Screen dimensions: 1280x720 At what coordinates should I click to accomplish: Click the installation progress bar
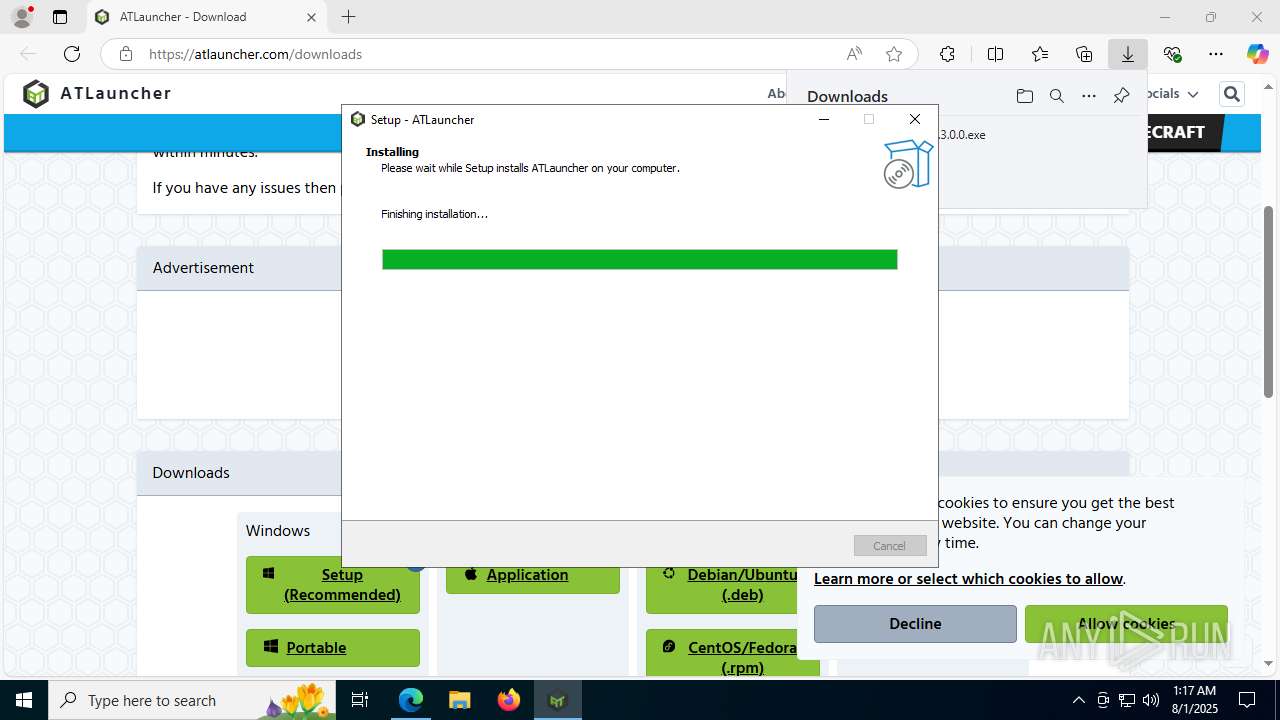pyautogui.click(x=640, y=260)
